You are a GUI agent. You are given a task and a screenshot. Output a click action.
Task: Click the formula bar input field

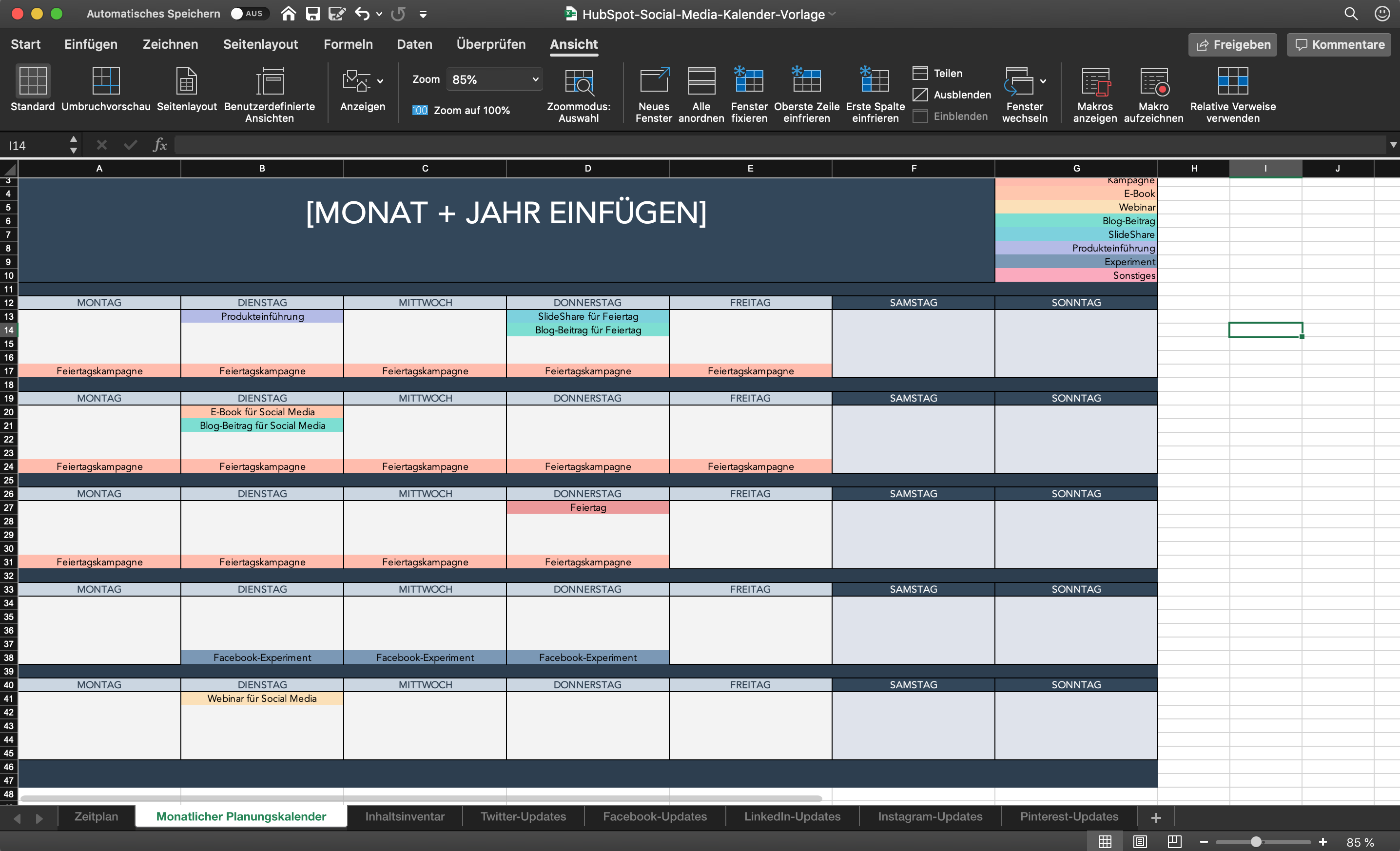pos(779,145)
